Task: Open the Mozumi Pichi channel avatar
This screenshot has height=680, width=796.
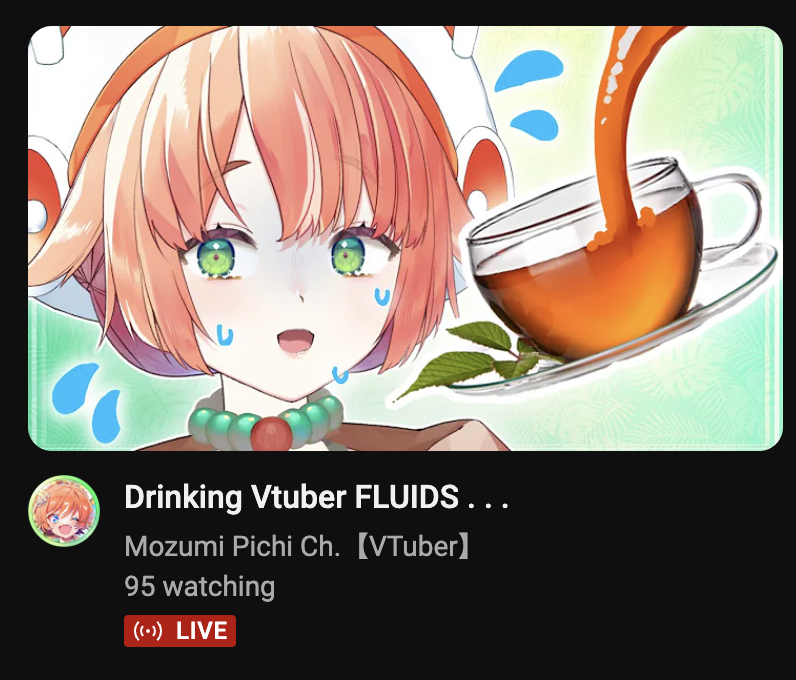Action: 64,511
